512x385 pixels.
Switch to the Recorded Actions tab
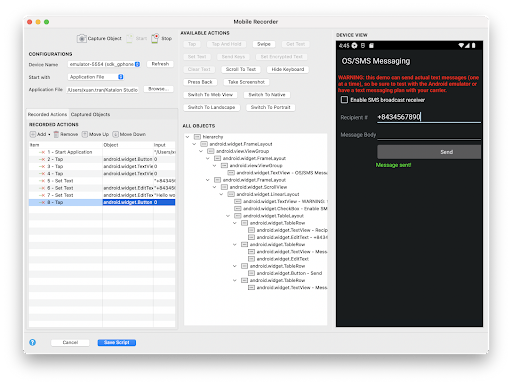point(47,114)
